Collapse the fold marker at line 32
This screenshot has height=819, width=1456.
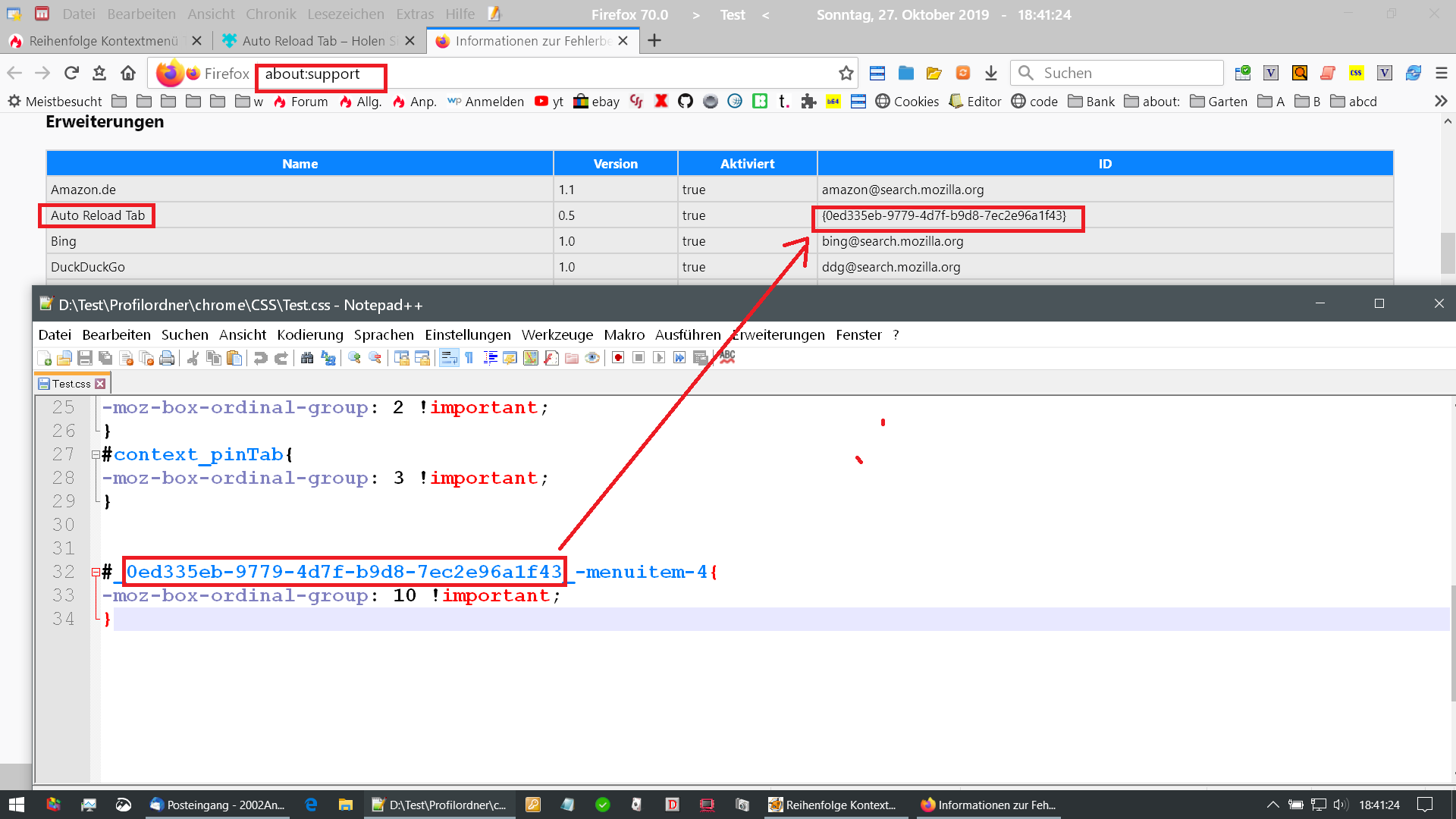click(96, 573)
